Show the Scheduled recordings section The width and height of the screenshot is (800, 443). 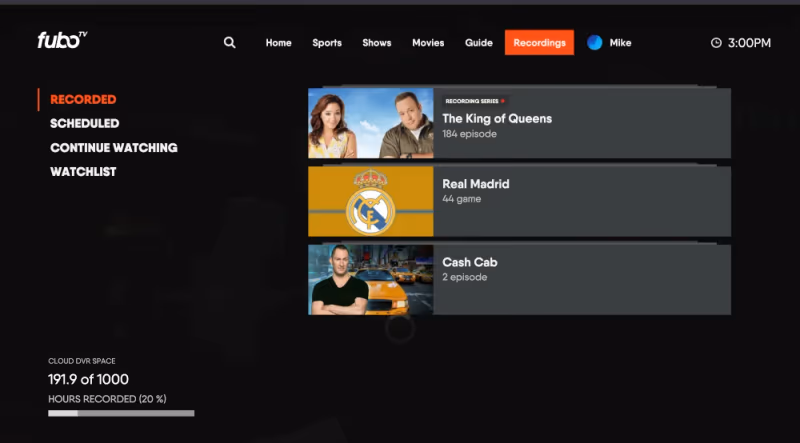coord(85,124)
